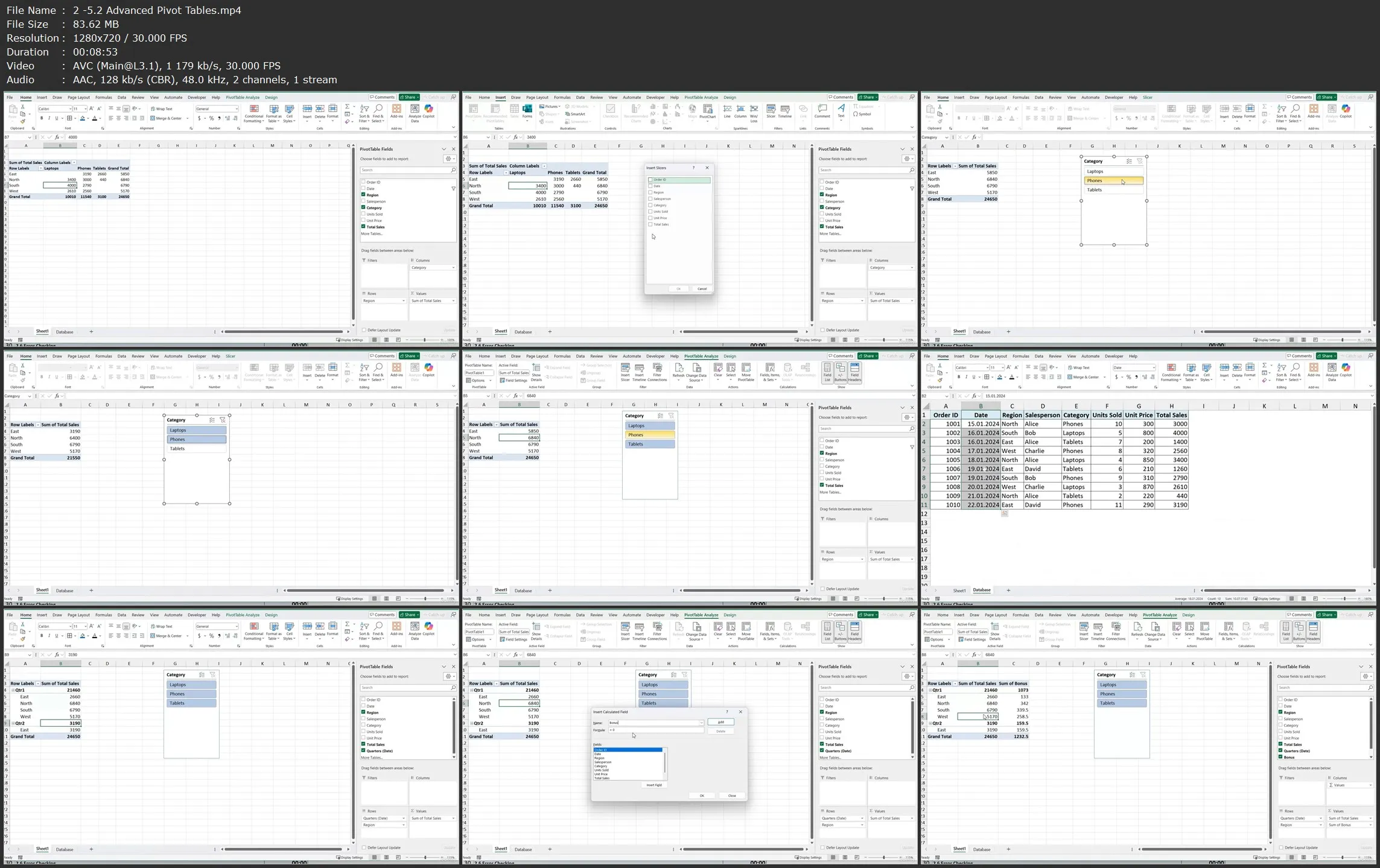Collapse Qtr1 group in the Sum of Bonus pivot
This screenshot has height=868, width=1380.
pos(930,690)
